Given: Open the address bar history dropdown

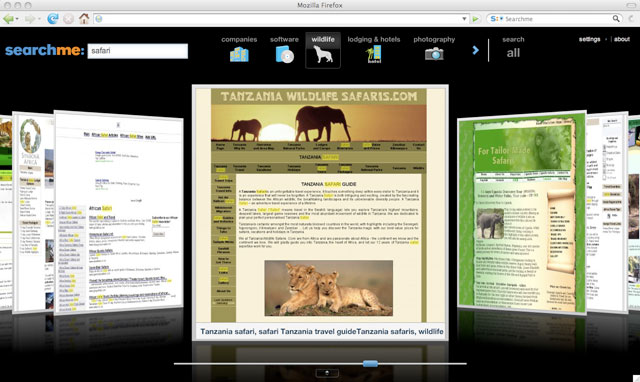Looking at the screenshot, I should click(x=464, y=19).
